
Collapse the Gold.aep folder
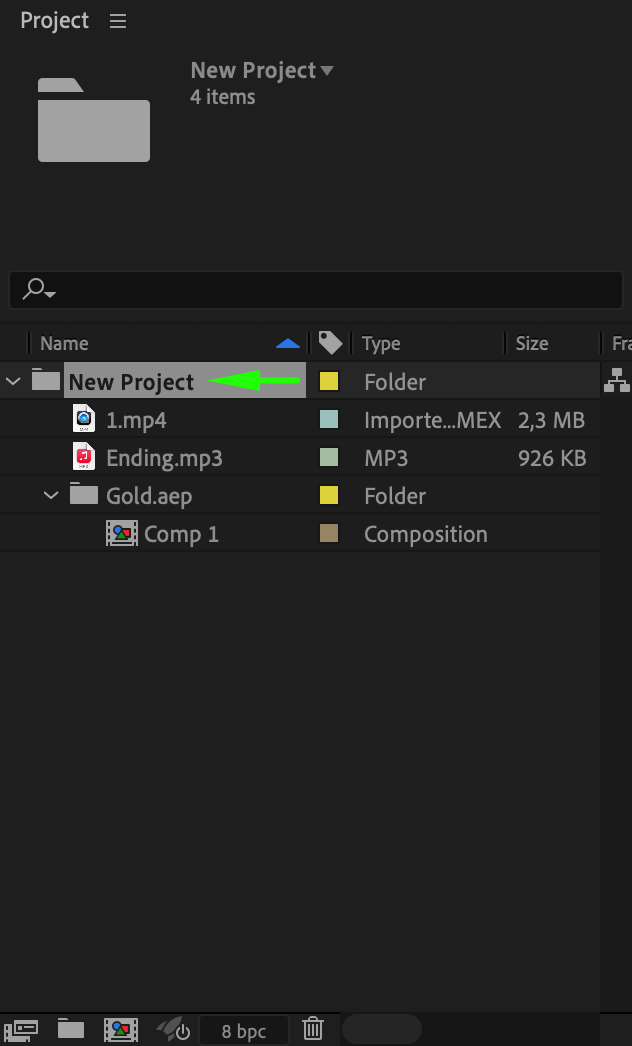click(51, 495)
